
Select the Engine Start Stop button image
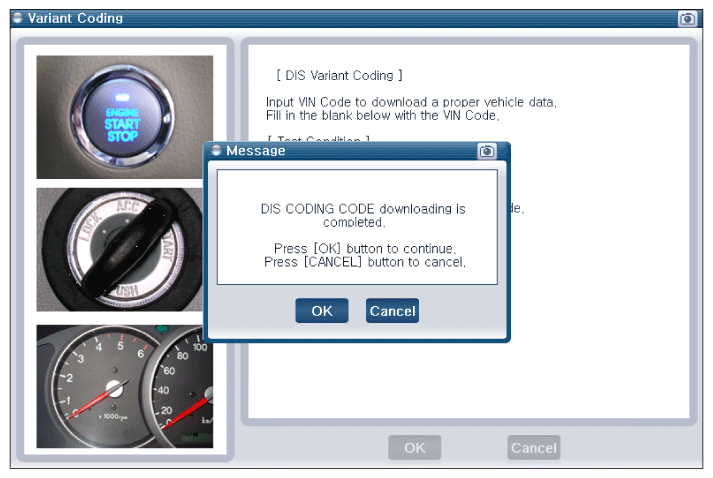[124, 117]
